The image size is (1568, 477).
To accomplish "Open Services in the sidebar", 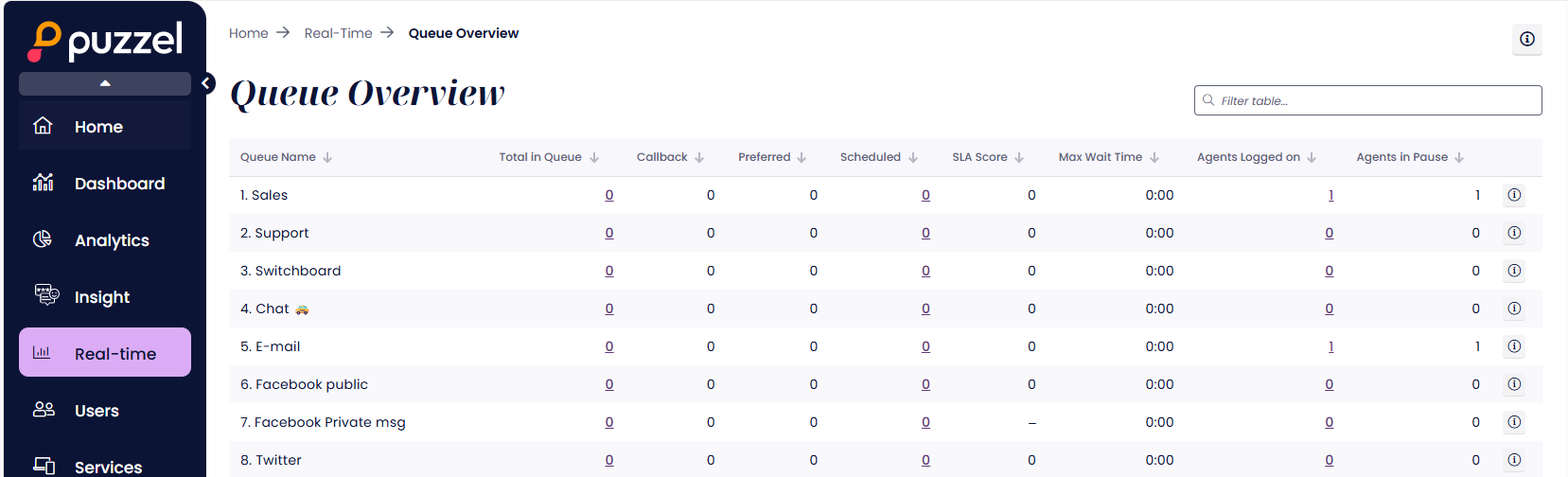I will [108, 467].
